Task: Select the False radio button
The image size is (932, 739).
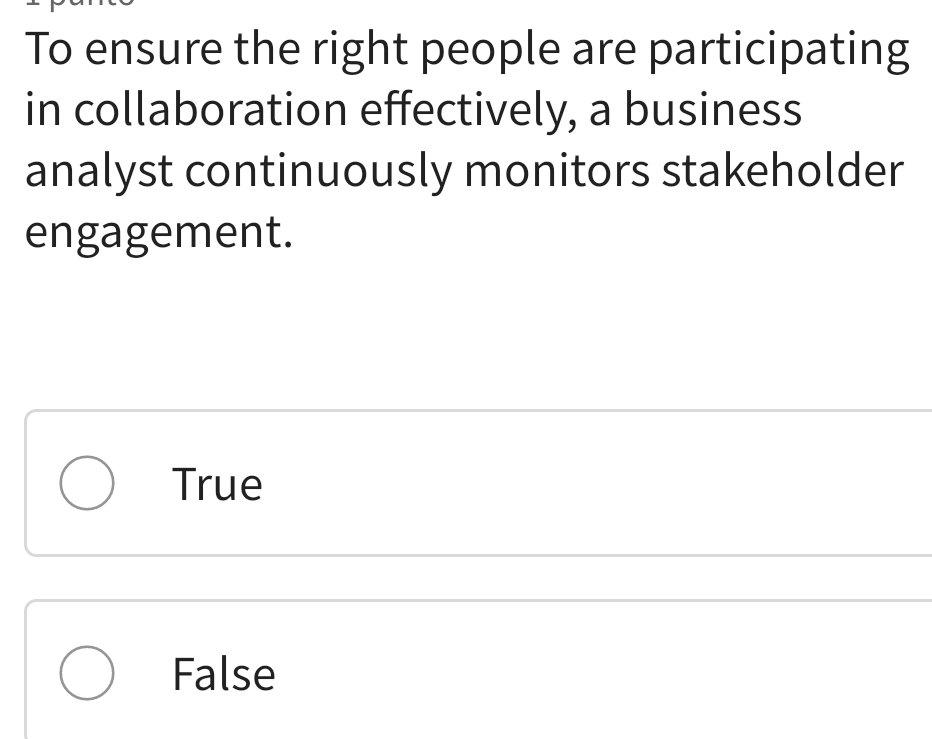Action: coord(87,673)
